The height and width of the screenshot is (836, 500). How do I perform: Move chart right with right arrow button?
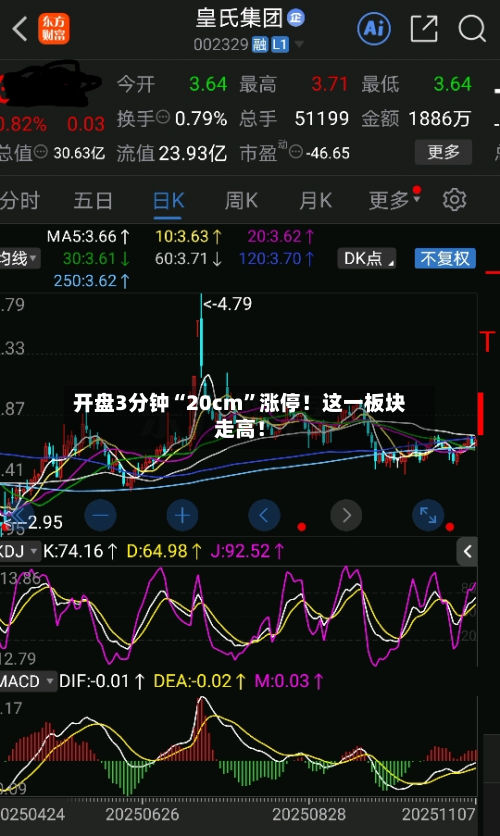tap(346, 515)
